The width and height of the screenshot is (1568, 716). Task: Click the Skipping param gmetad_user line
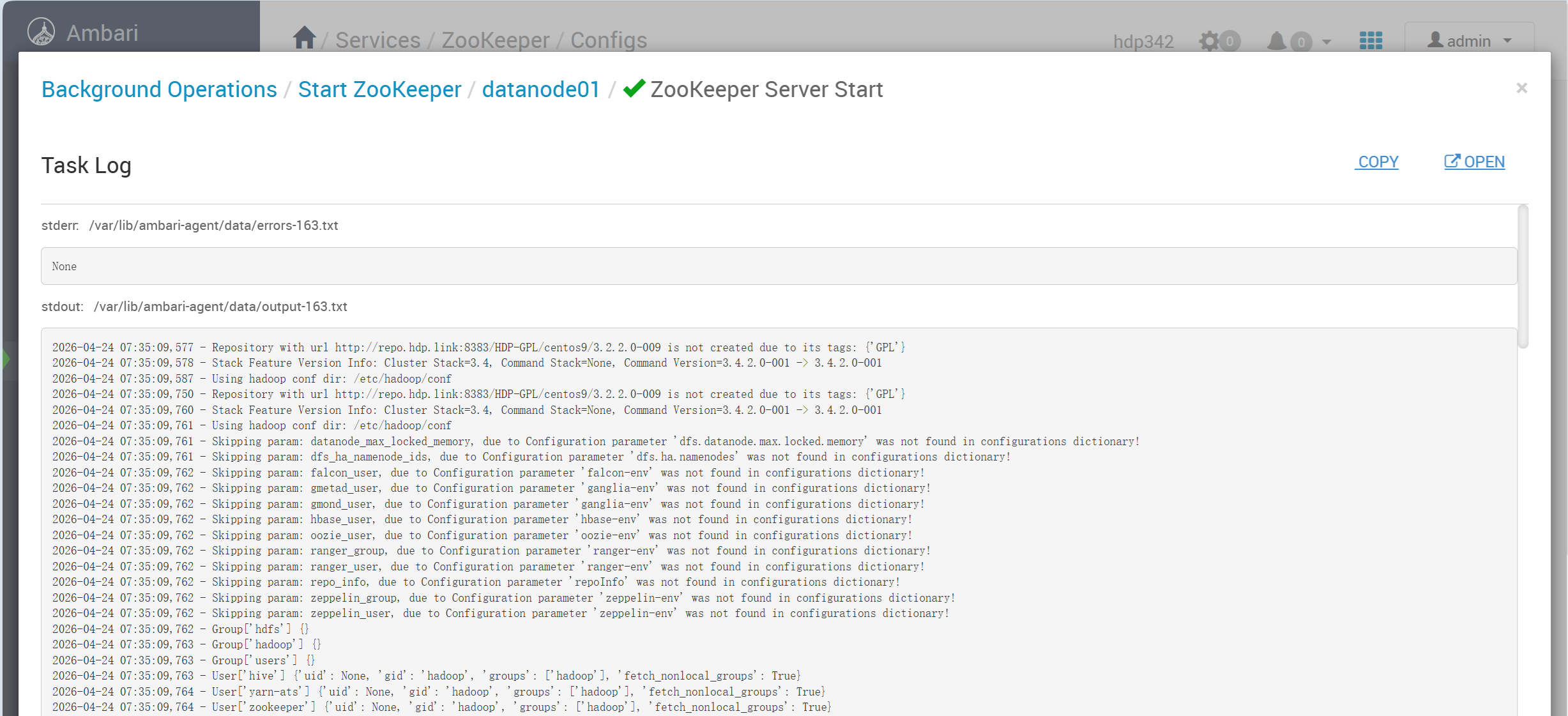(x=492, y=488)
